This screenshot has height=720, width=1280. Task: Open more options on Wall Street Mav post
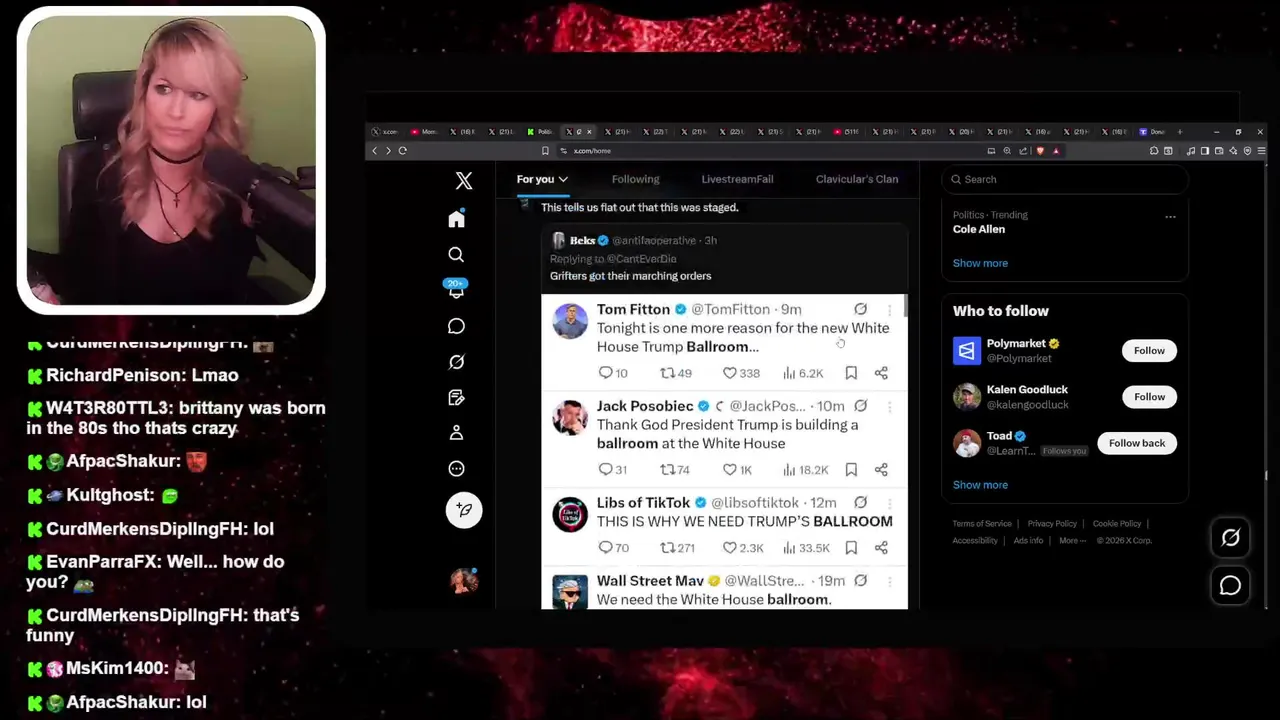tap(889, 581)
